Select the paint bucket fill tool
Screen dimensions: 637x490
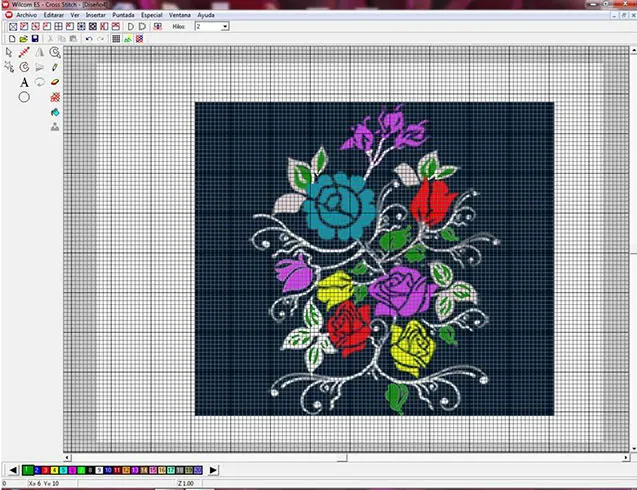pyautogui.click(x=55, y=113)
